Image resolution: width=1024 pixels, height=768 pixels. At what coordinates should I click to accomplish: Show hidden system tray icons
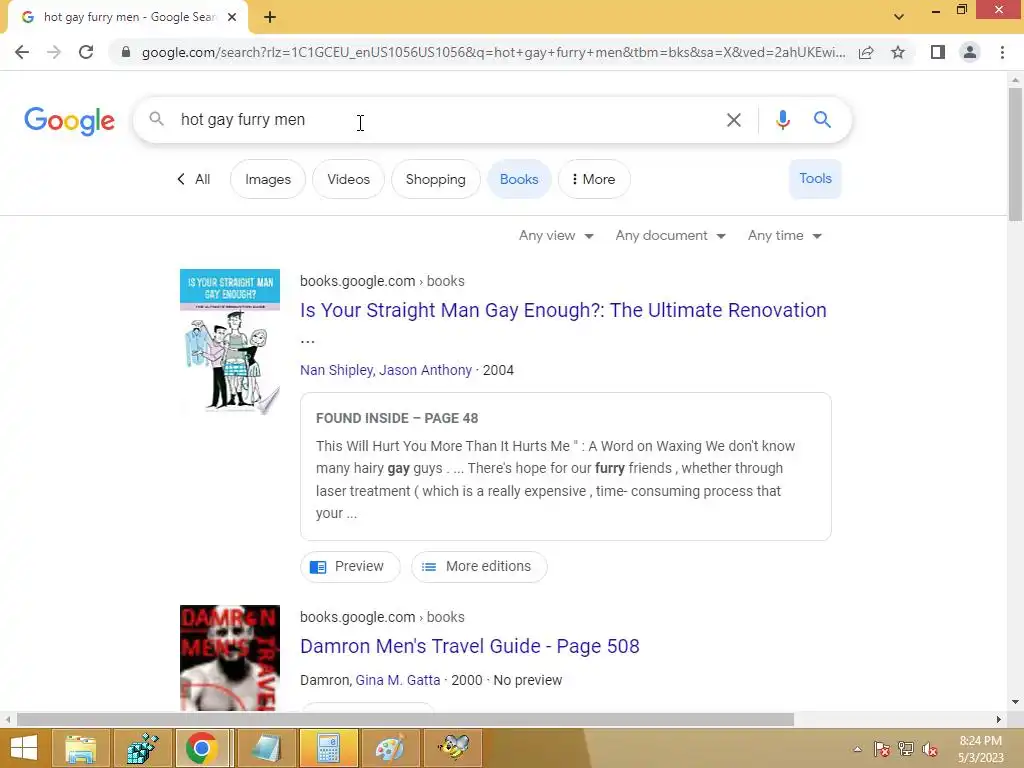tap(857, 749)
